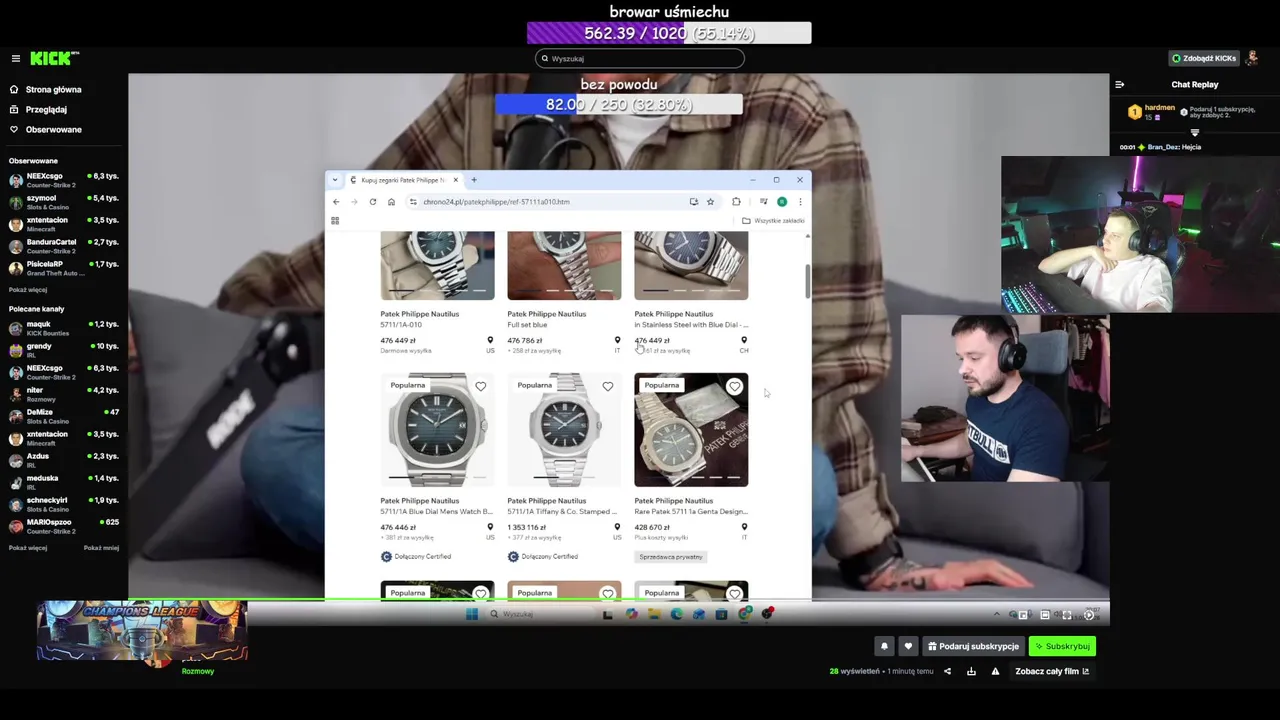Open Rozmowy category link under thumbnail

point(198,671)
